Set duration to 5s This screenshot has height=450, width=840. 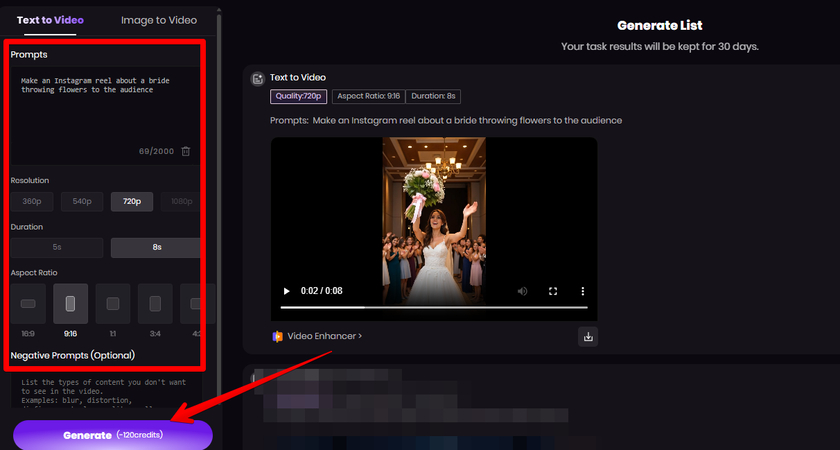point(57,248)
